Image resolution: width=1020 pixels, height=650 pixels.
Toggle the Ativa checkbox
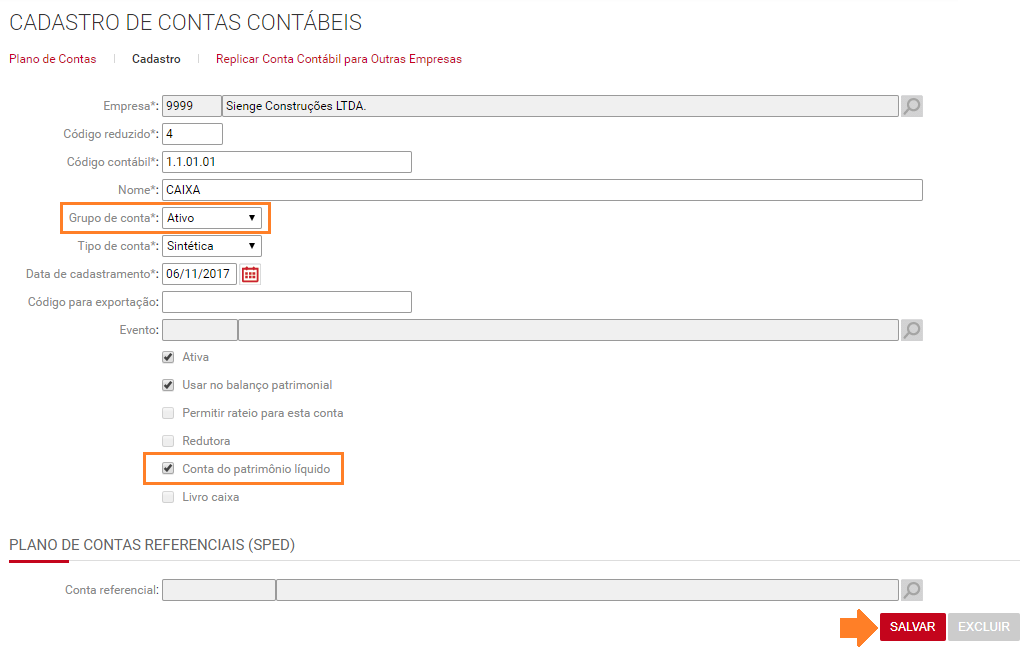pyautogui.click(x=168, y=357)
